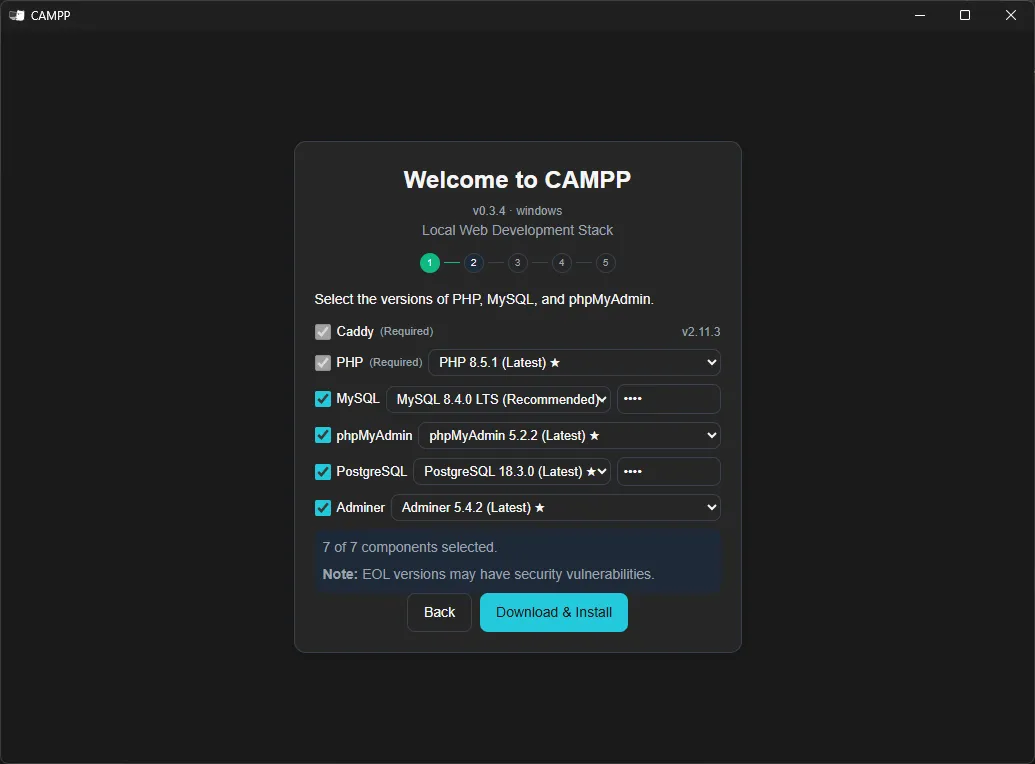Click the PostgreSQL component label
This screenshot has width=1035, height=764.
tap(372, 471)
